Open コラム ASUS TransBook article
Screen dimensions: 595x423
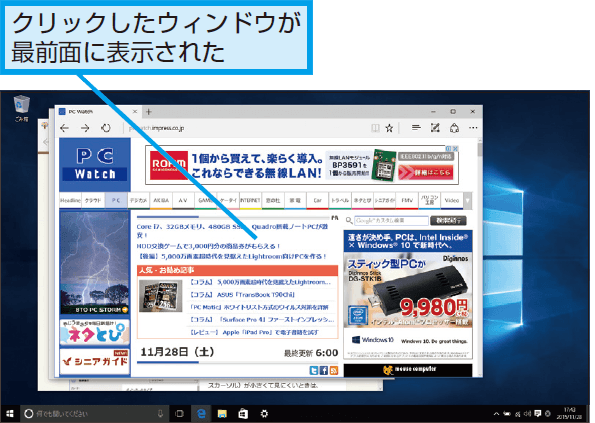pyautogui.click(x=242, y=295)
